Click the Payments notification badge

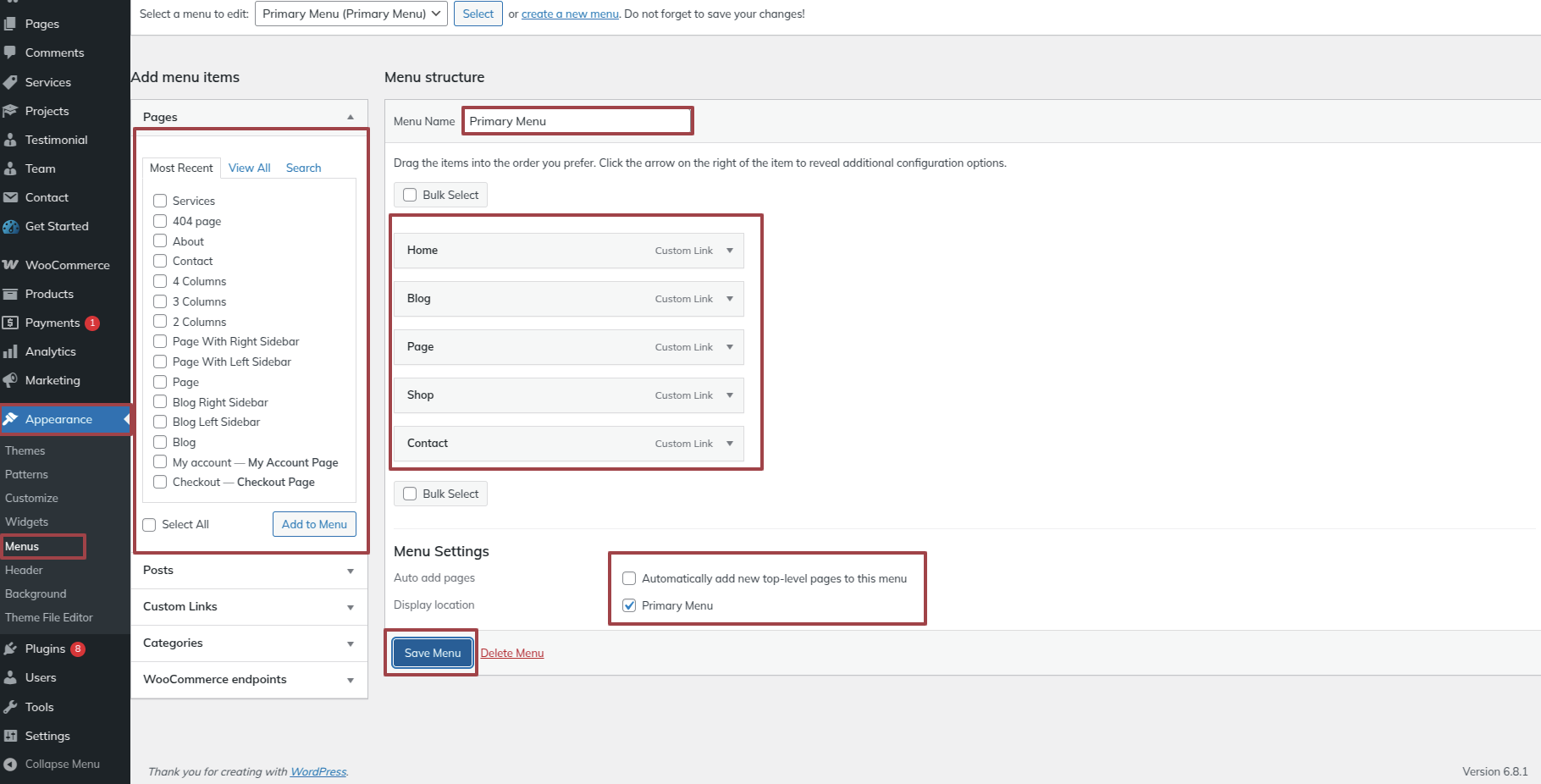(92, 323)
